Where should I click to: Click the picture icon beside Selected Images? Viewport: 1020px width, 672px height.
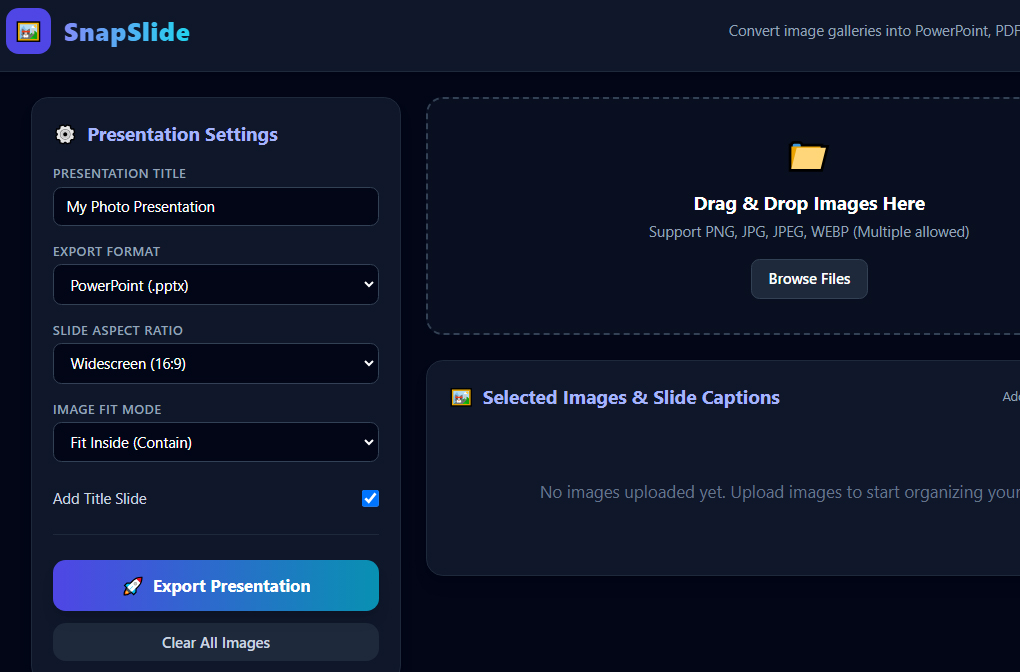point(461,397)
